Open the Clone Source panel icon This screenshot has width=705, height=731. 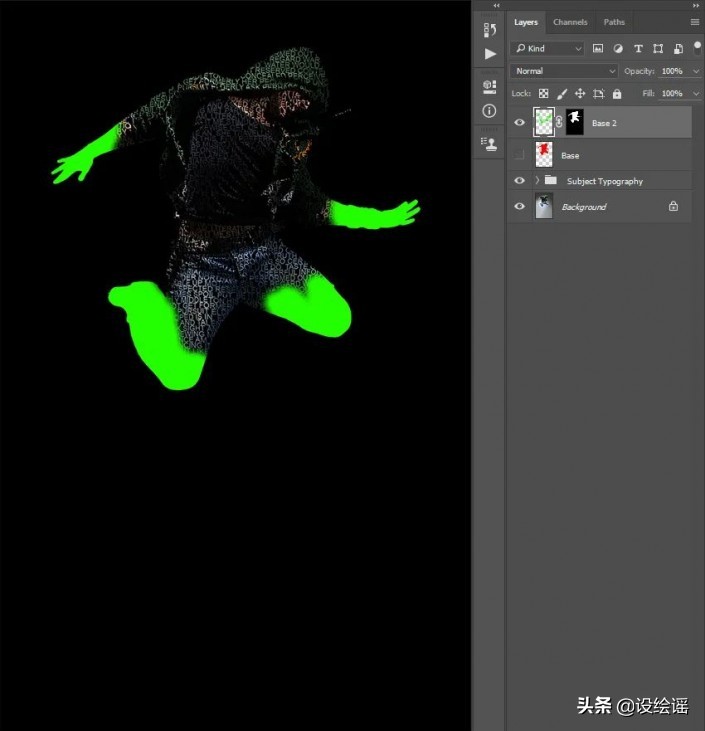(489, 144)
